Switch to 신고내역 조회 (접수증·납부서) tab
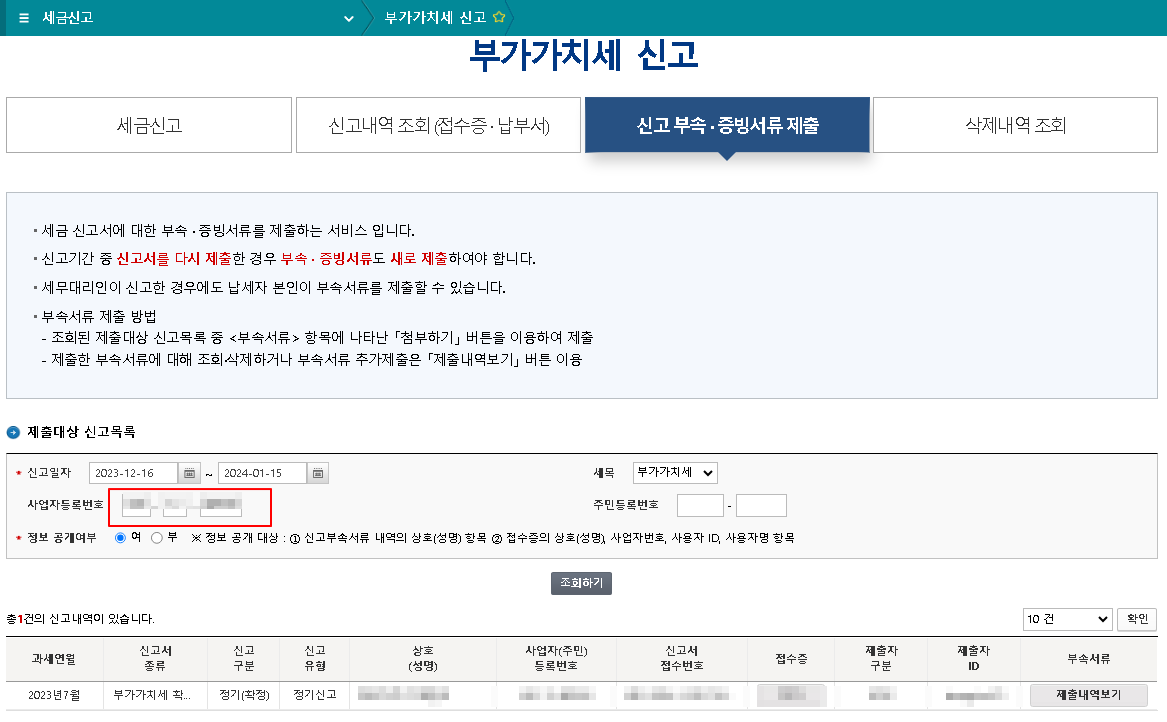Screen dimensions: 1167x722 pos(438,125)
